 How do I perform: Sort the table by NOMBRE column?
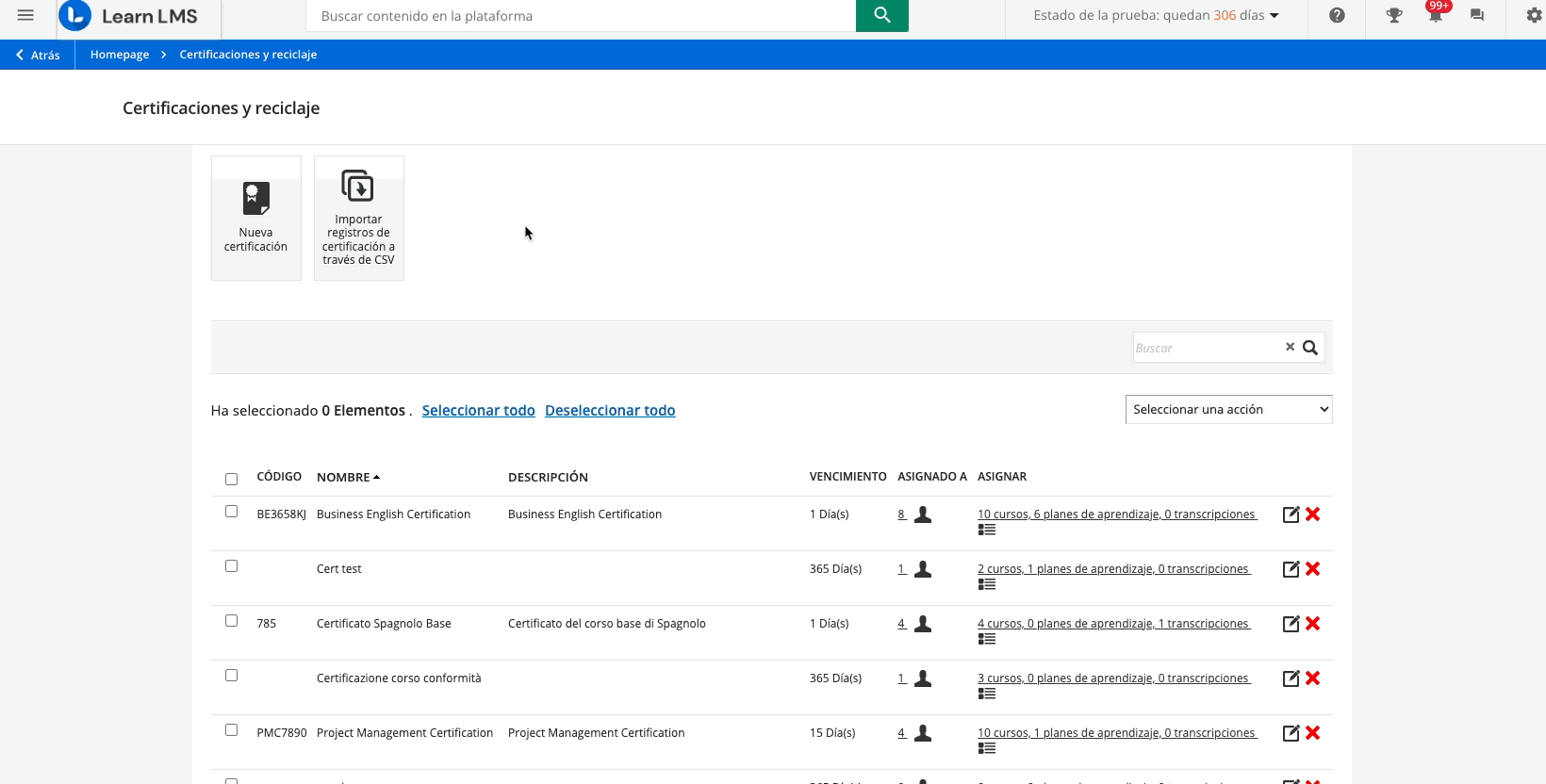(348, 477)
